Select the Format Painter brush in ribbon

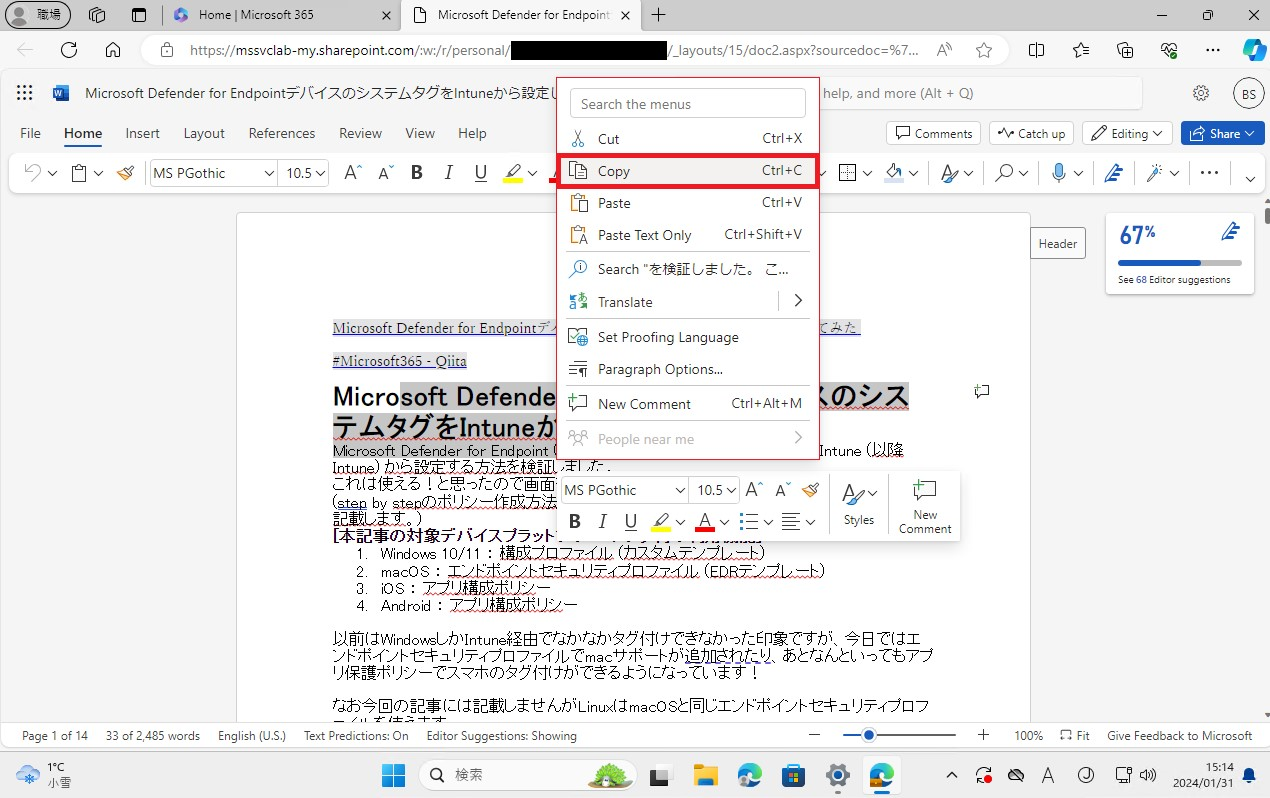pyautogui.click(x=125, y=173)
